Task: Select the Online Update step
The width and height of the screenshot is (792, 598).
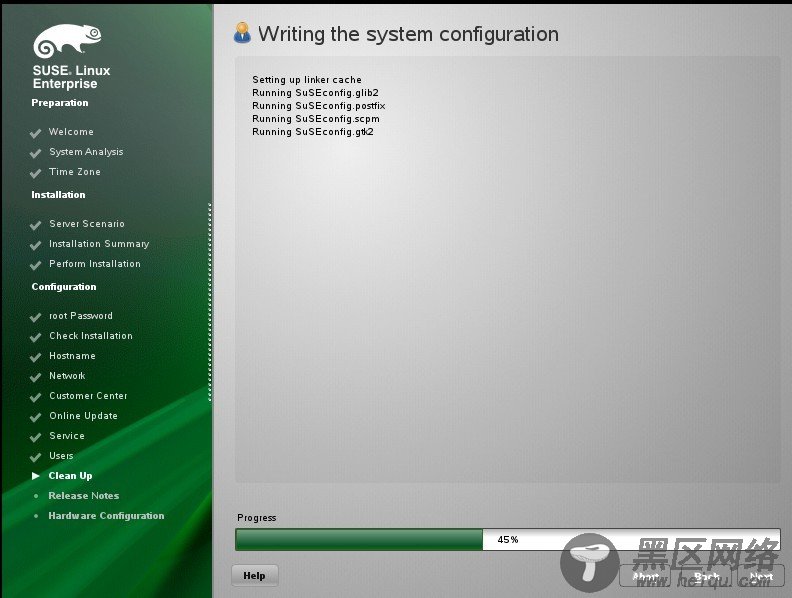Action: (83, 416)
